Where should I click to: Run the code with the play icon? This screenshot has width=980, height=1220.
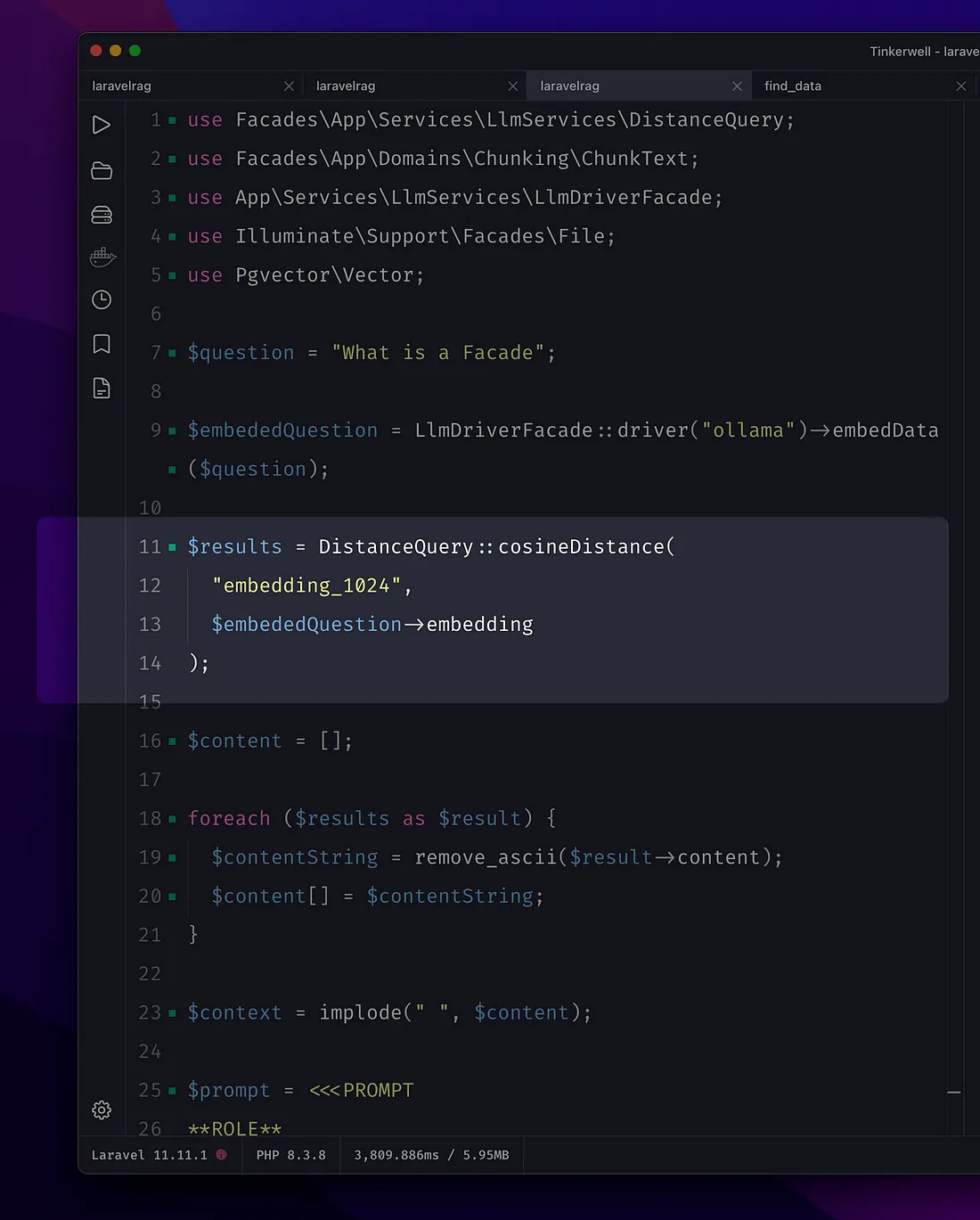tap(102, 125)
